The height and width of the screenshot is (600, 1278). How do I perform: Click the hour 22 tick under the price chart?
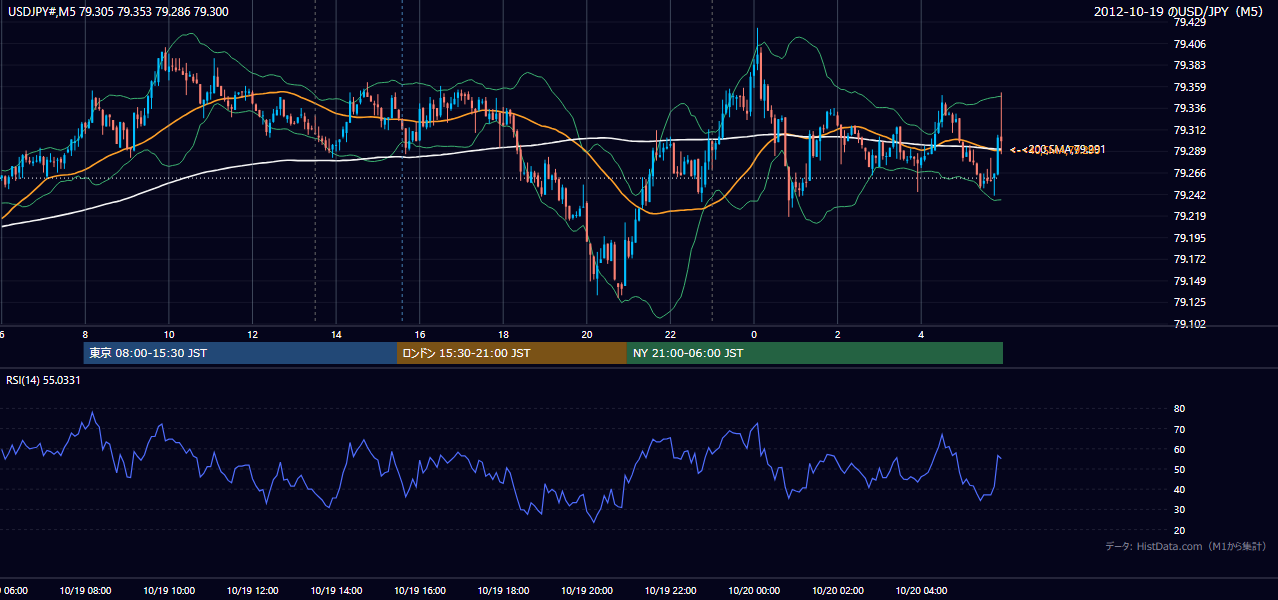click(x=671, y=335)
